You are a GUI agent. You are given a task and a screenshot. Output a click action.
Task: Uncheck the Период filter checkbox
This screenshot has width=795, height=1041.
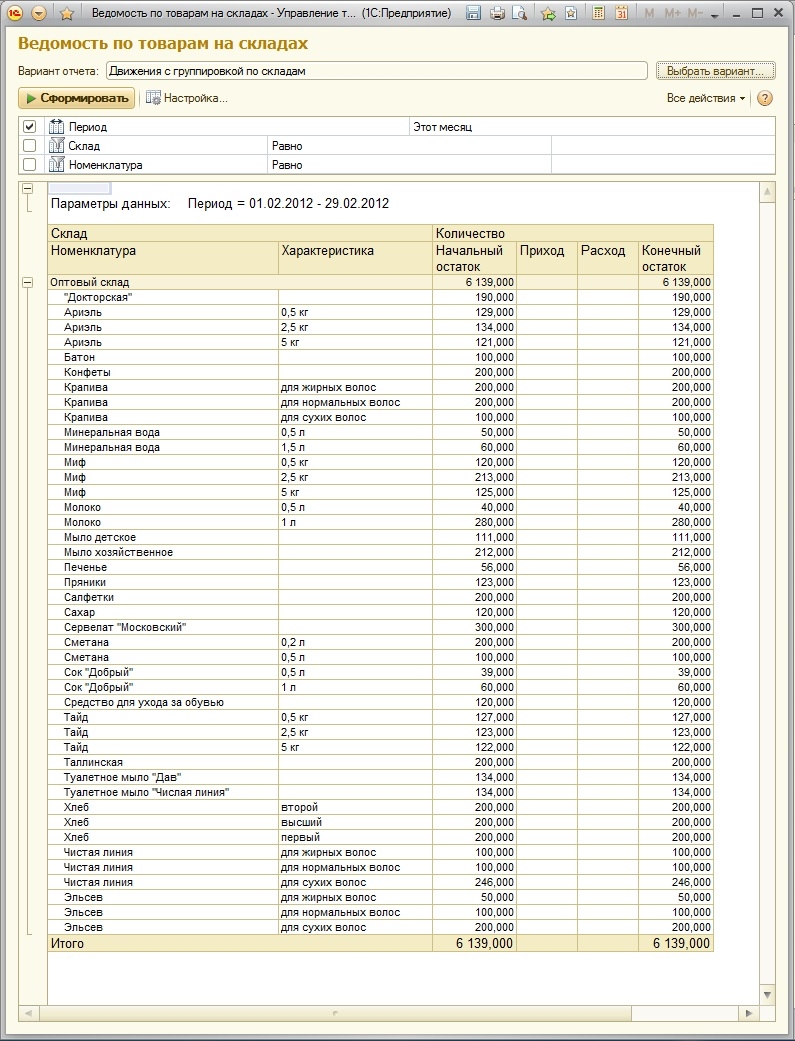coord(29,126)
